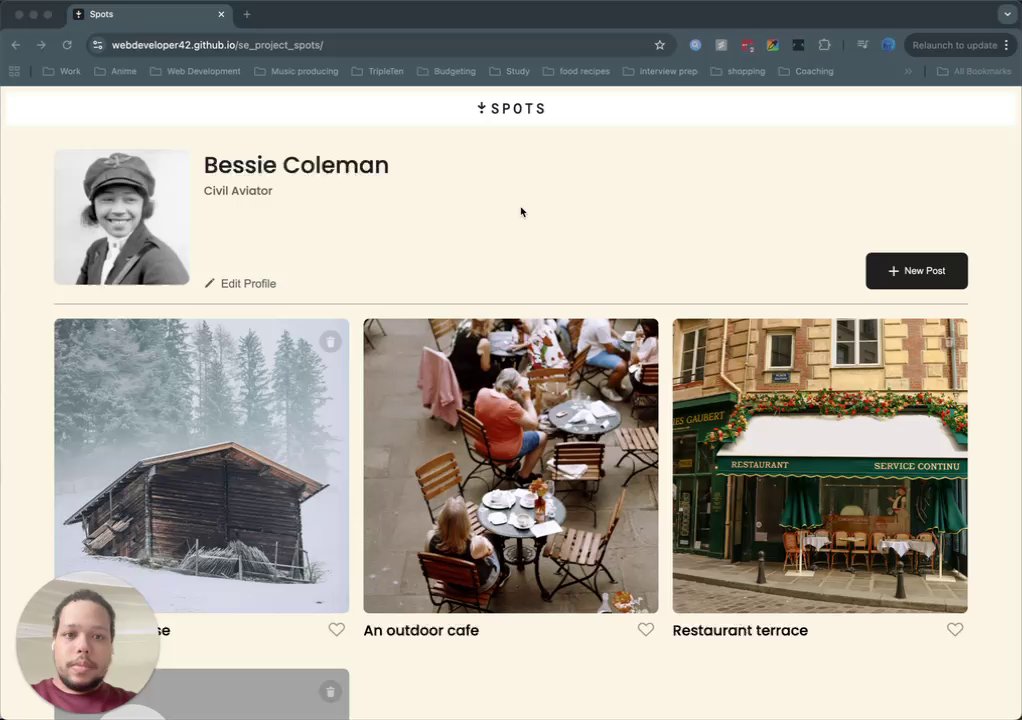Open the shopping bookmarks folder
This screenshot has width=1022, height=720.
[738, 72]
